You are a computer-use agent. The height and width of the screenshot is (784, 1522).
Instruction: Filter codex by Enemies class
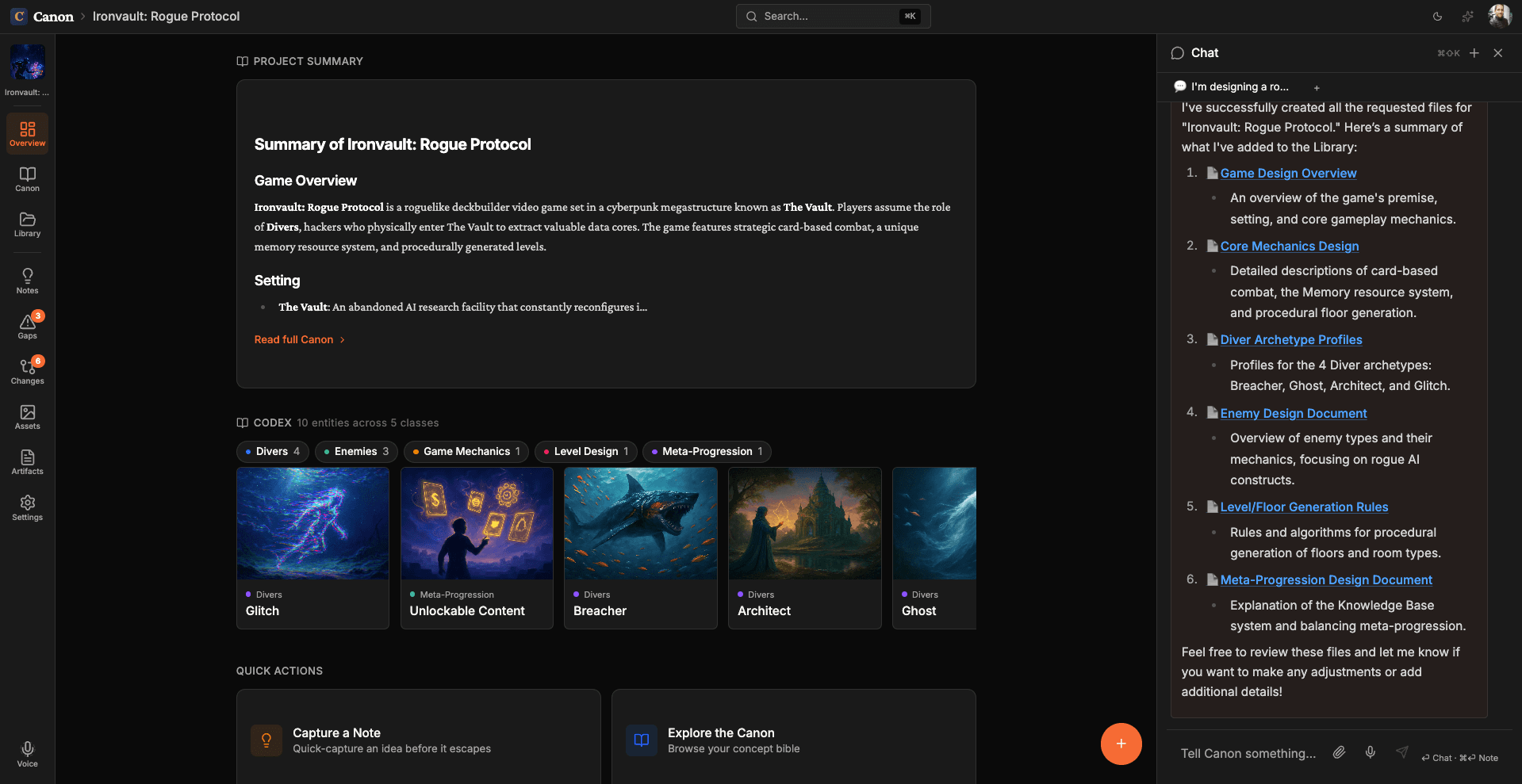357,452
